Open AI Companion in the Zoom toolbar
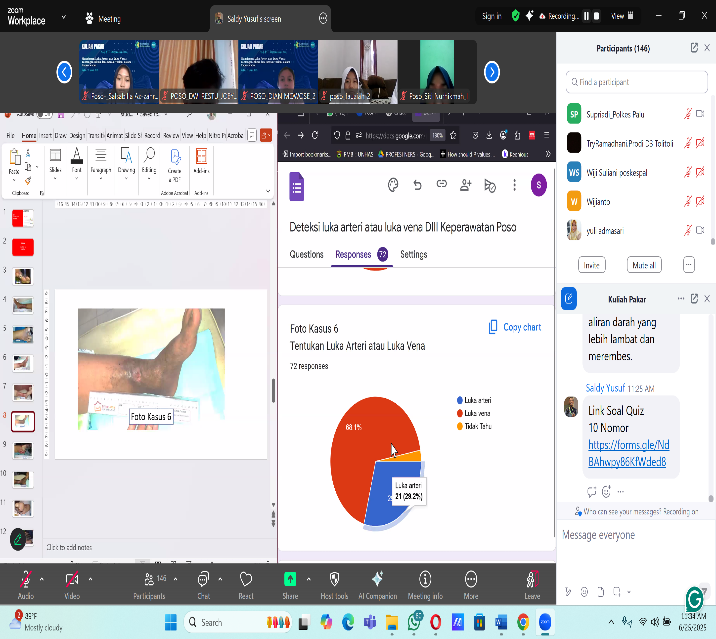Image resolution: width=716 pixels, height=639 pixels. [x=378, y=585]
